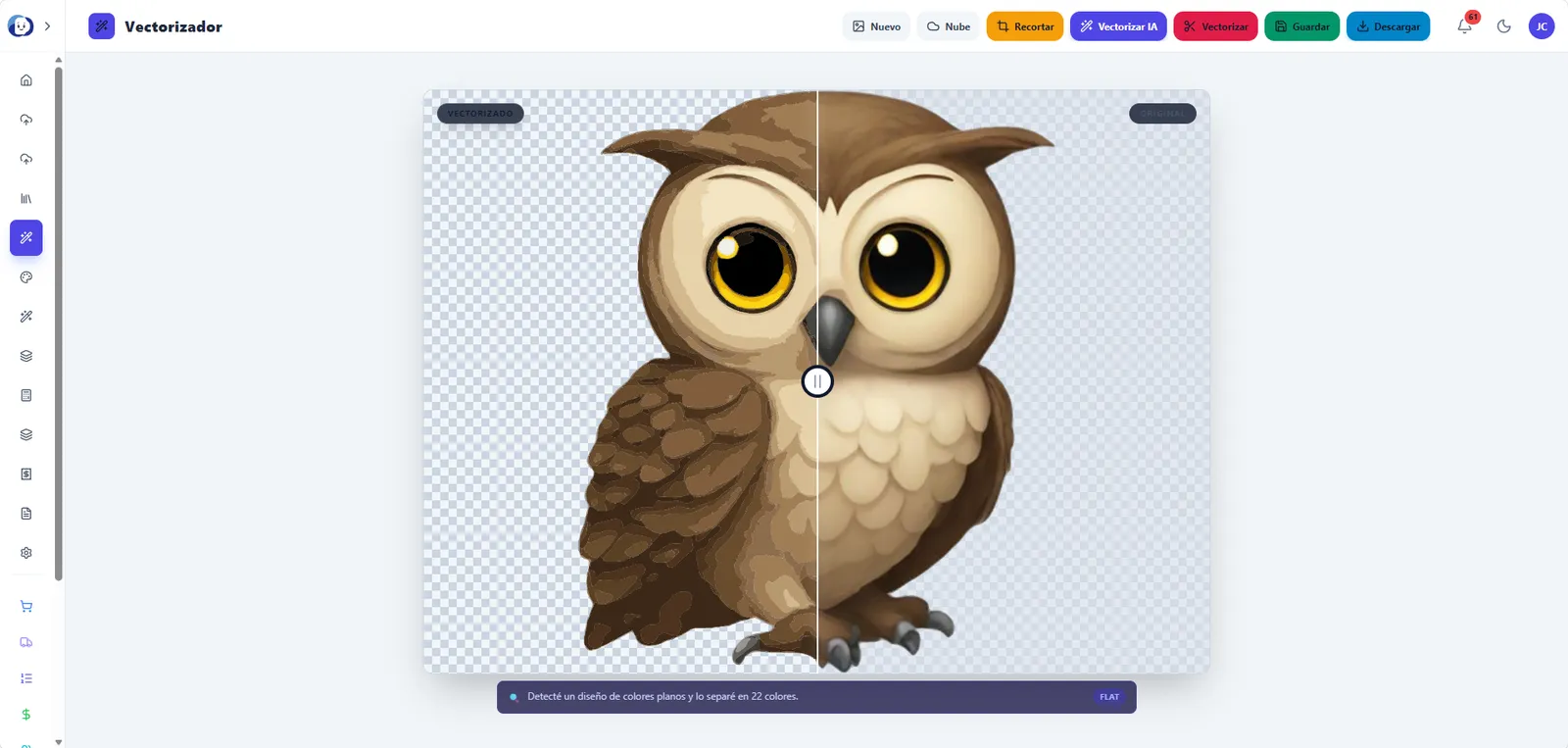
Task: Open the JC user avatar menu
Action: (1542, 26)
